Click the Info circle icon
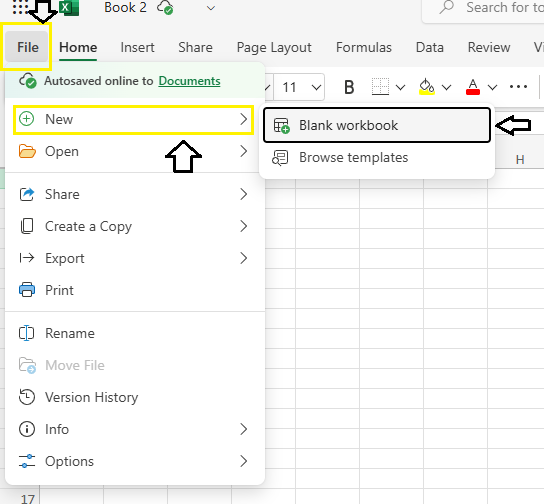This screenshot has height=504, width=544. tap(27, 429)
